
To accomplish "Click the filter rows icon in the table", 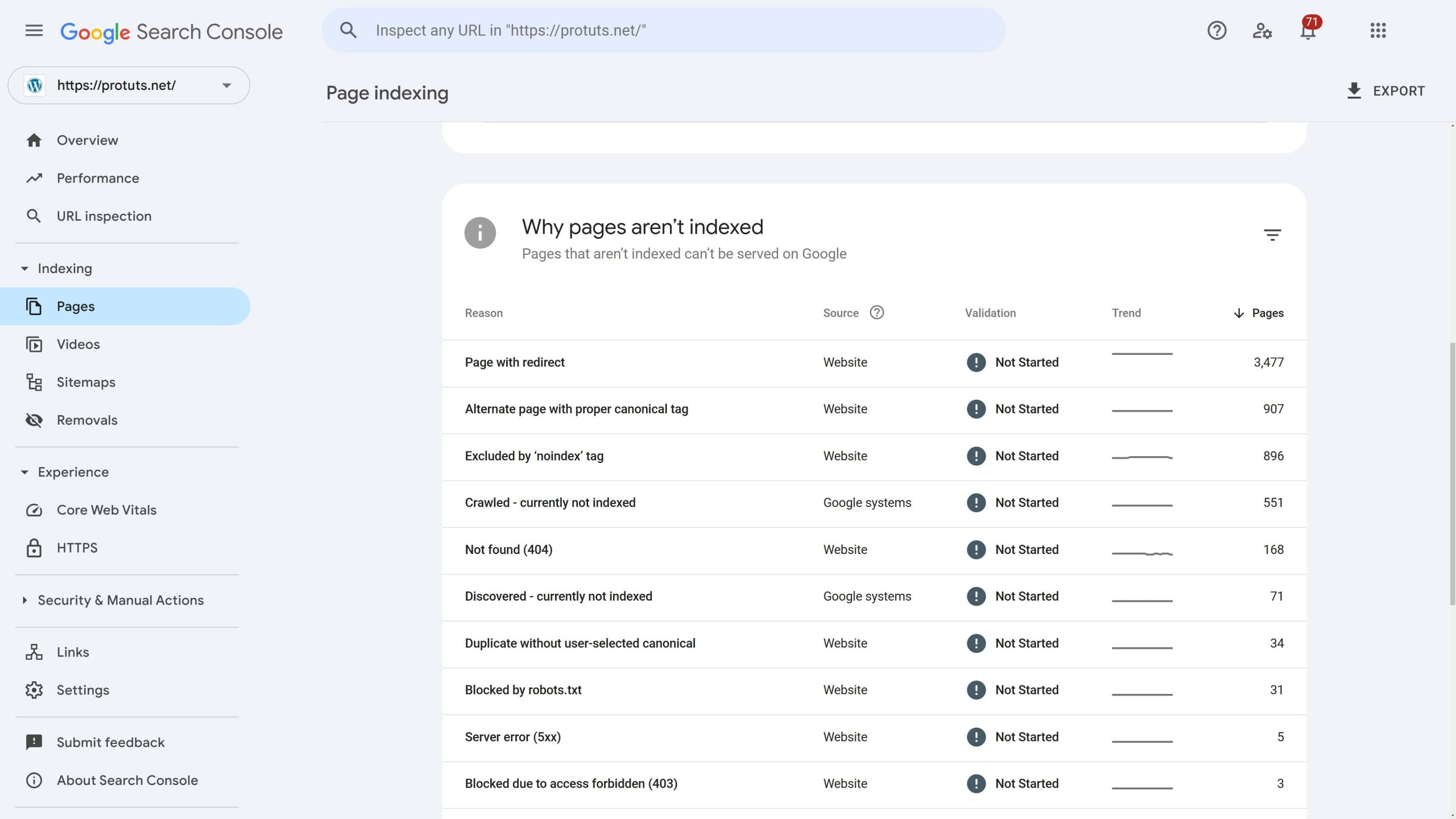I will [1272, 234].
